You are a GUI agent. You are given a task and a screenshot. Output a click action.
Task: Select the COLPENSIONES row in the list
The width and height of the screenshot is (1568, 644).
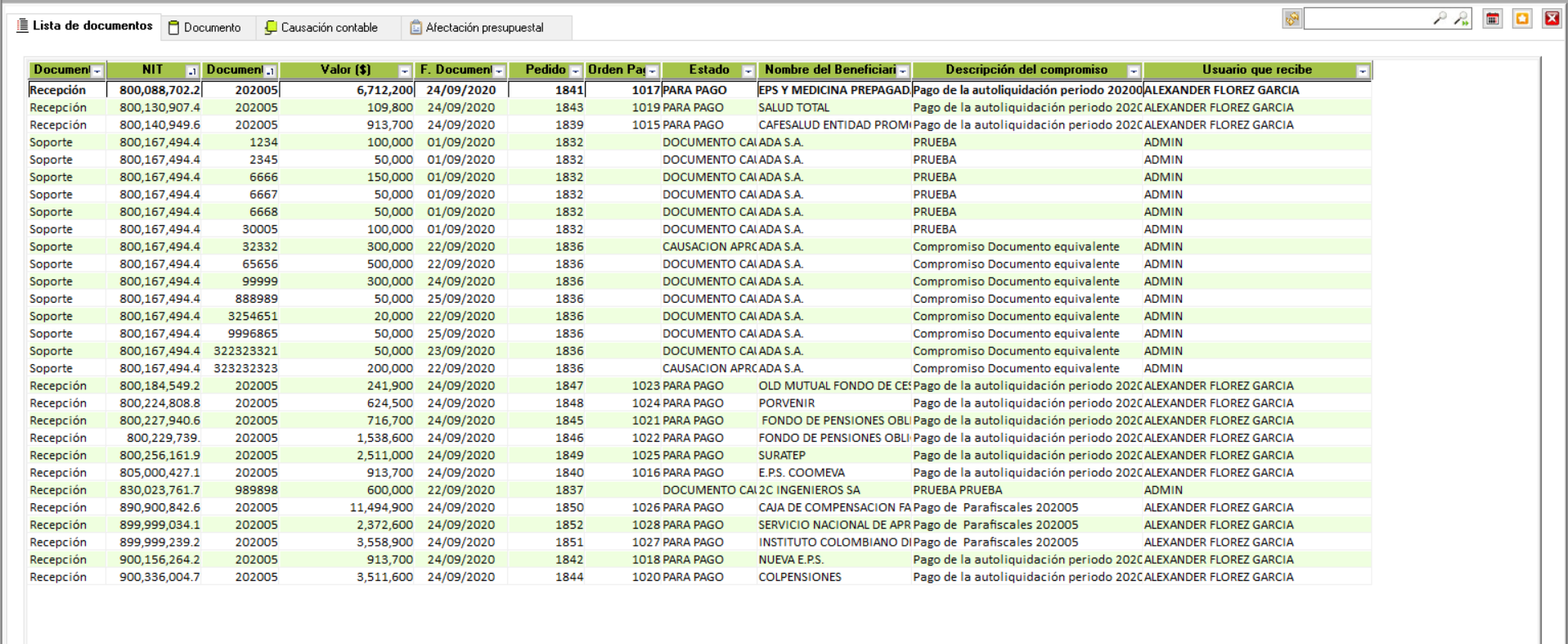(799, 577)
